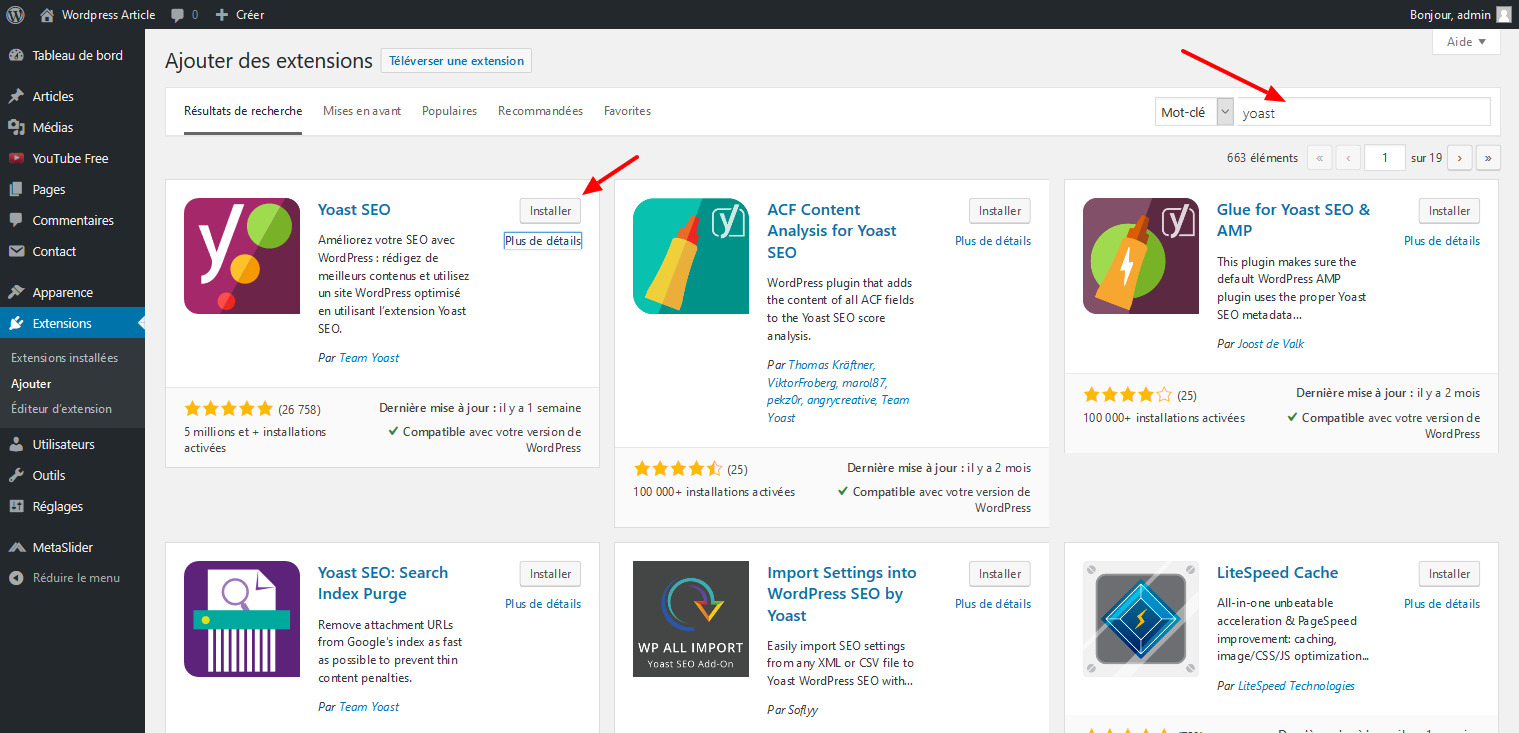
Task: Open the Contact envelope icon
Action: click(16, 251)
